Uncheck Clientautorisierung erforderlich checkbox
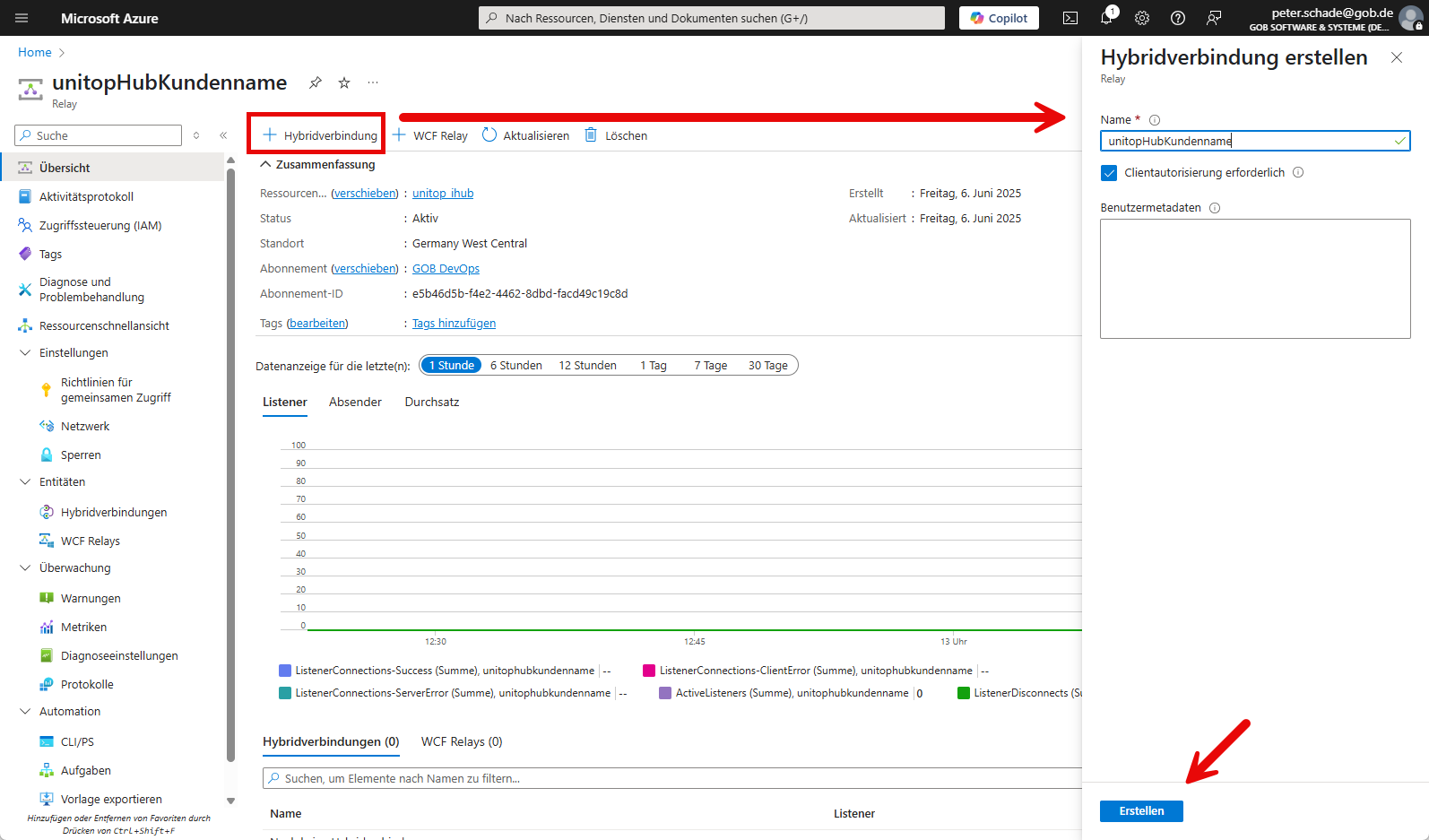The width and height of the screenshot is (1429, 840). coord(1109,173)
